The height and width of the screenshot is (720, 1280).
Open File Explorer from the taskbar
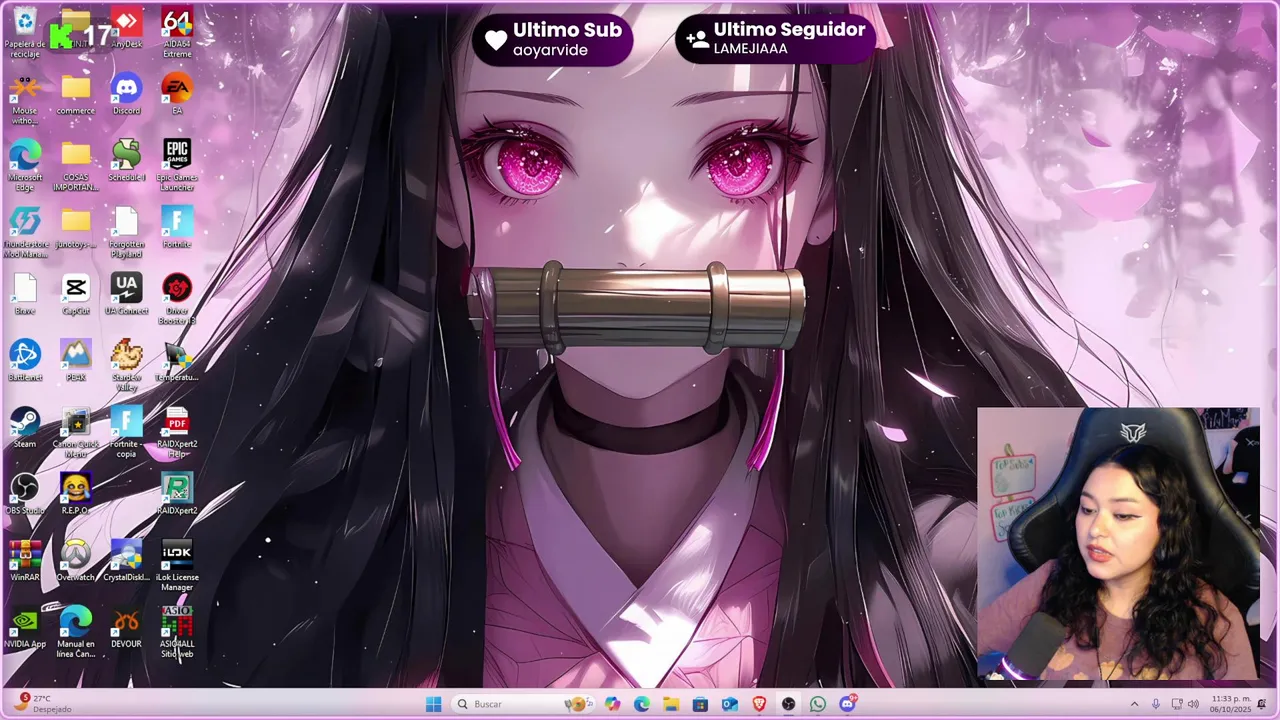point(671,704)
